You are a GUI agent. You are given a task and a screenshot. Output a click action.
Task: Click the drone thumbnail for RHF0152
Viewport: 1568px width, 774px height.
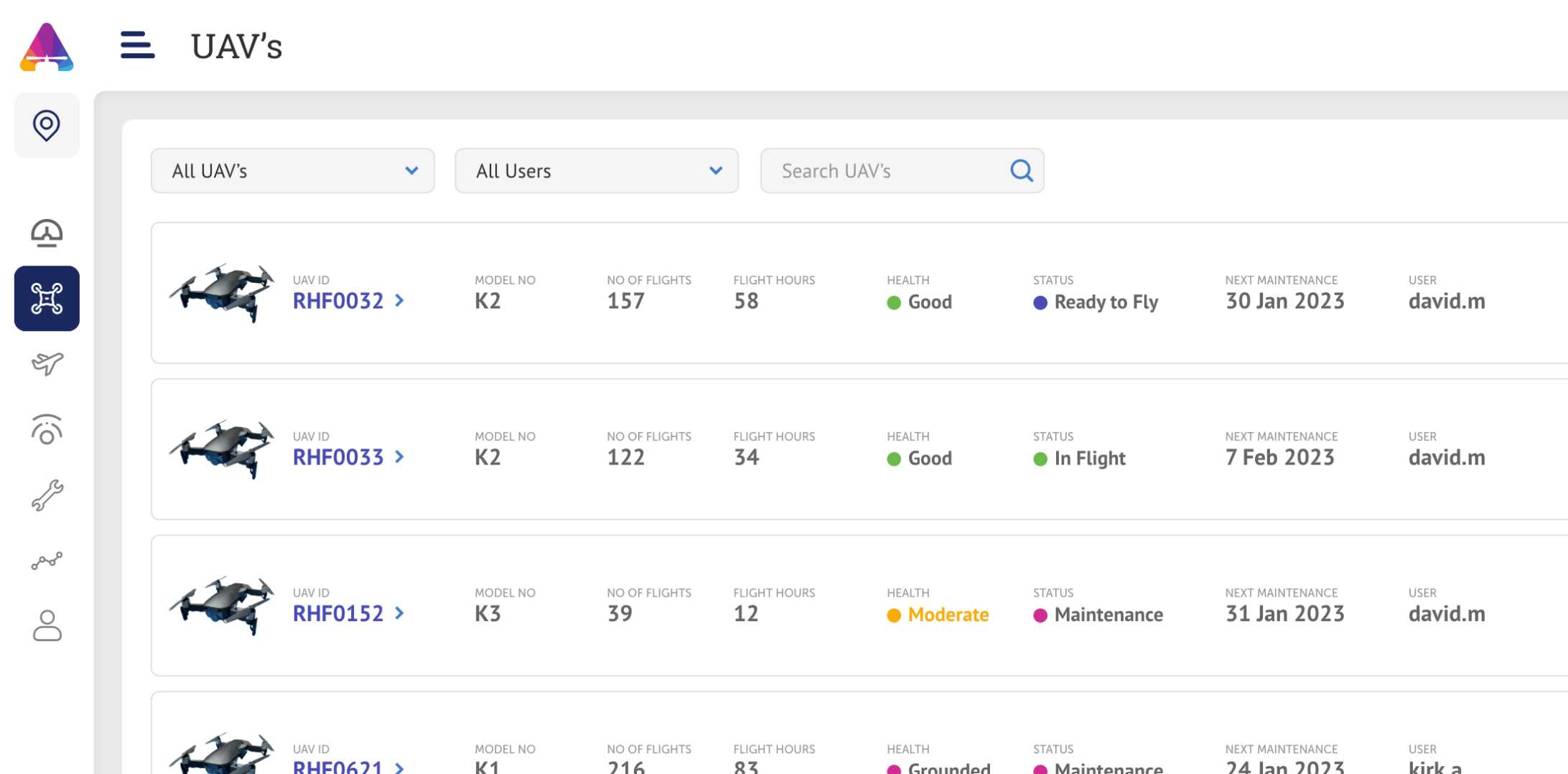click(x=222, y=605)
